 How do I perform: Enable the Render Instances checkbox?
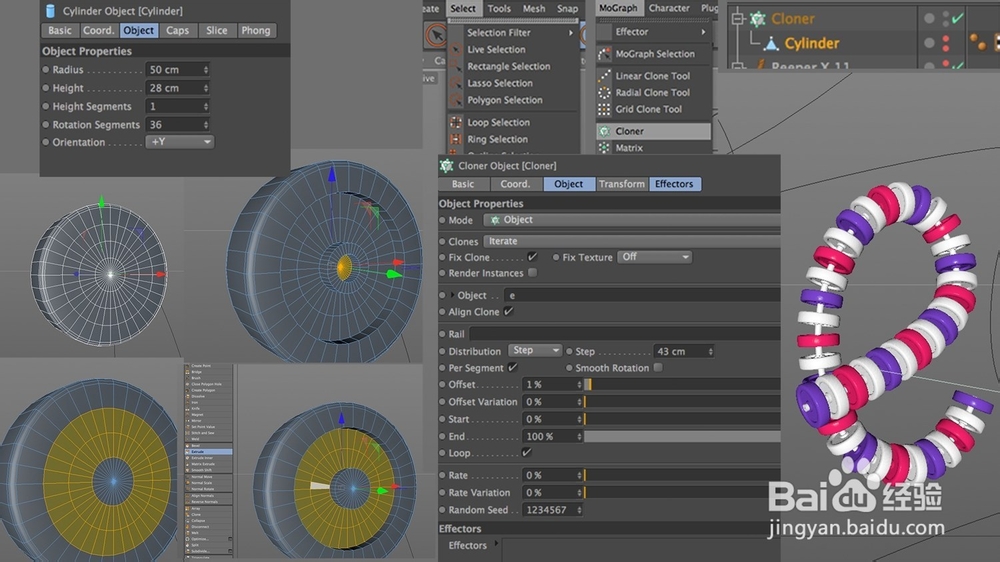coord(533,272)
